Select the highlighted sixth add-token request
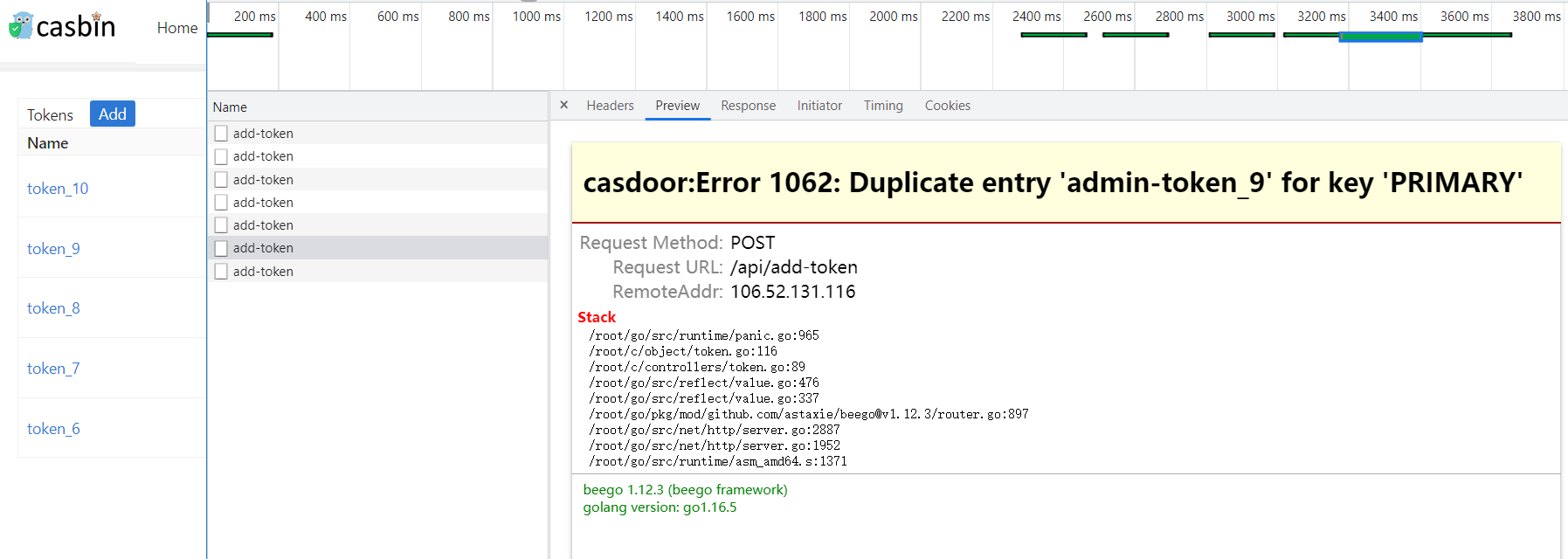 pyautogui.click(x=377, y=248)
